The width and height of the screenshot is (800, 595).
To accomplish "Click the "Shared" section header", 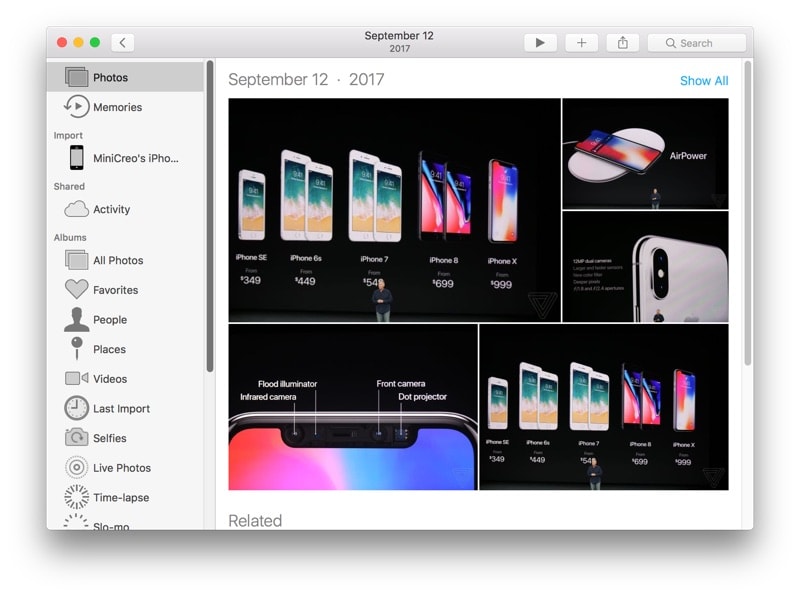I will (x=69, y=186).
